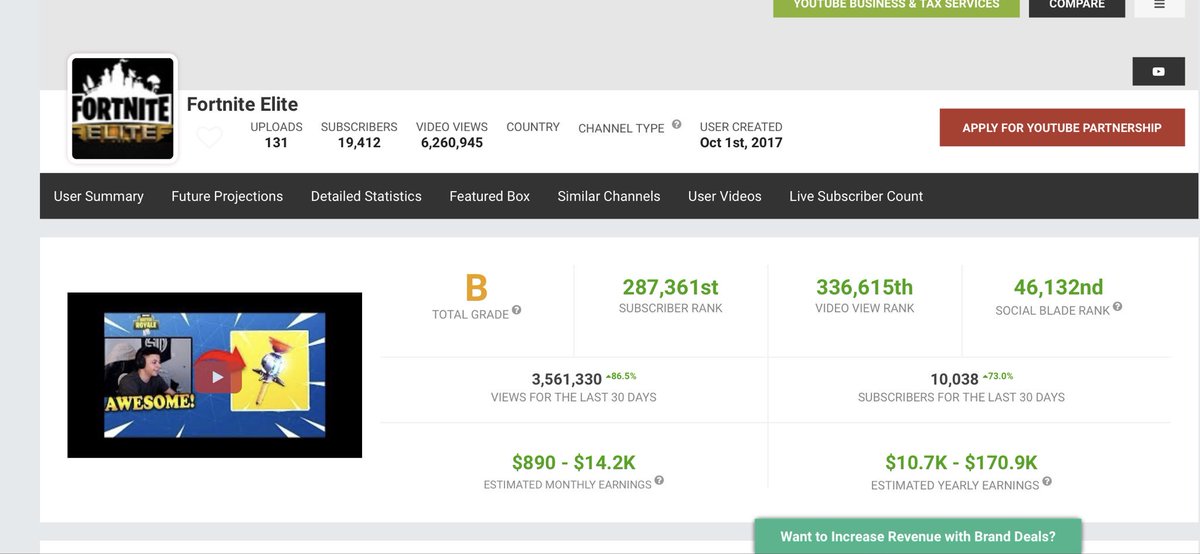
Task: Click the Social Blade Rank help icon
Action: click(x=1117, y=307)
